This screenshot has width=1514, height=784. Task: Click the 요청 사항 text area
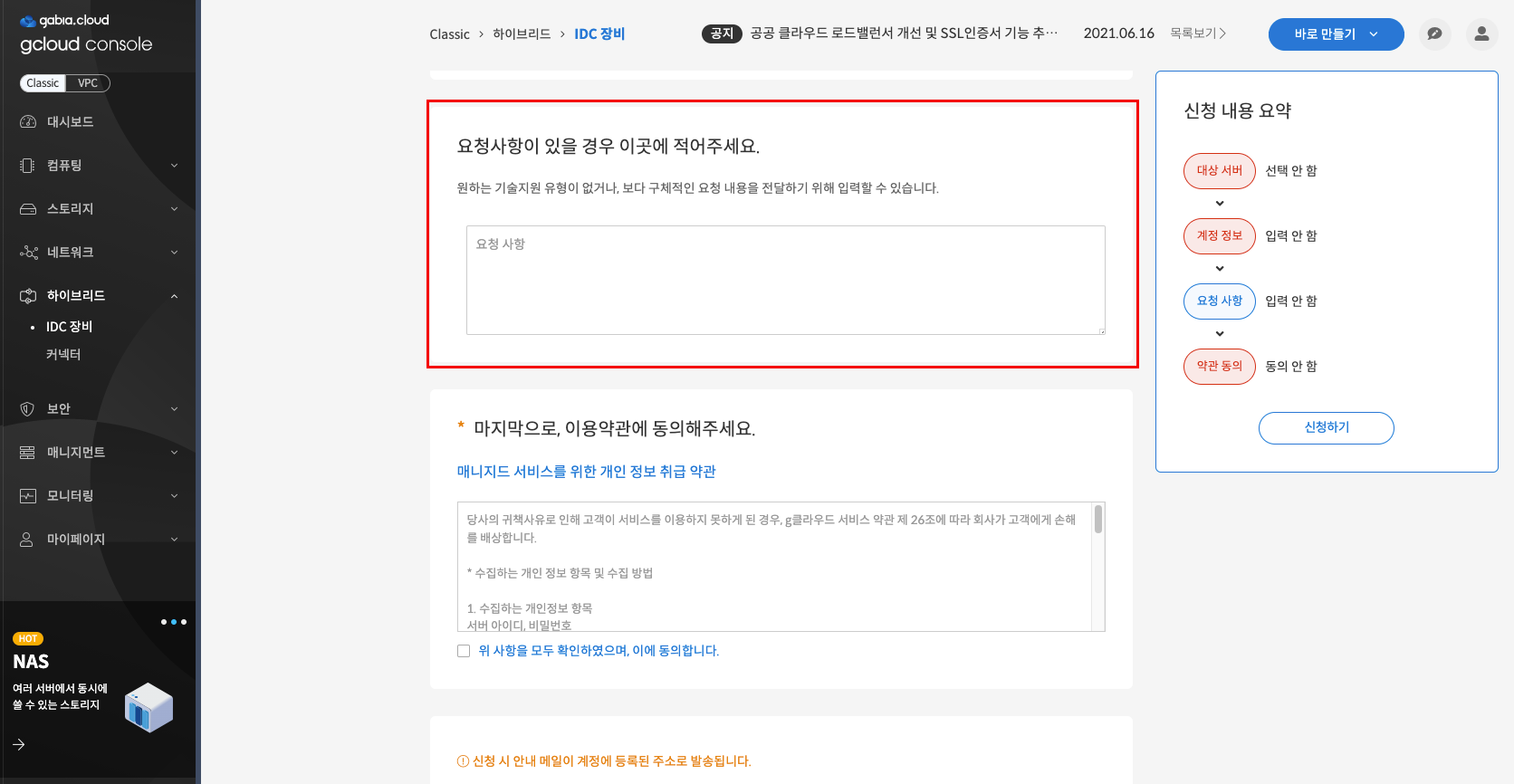click(785, 281)
